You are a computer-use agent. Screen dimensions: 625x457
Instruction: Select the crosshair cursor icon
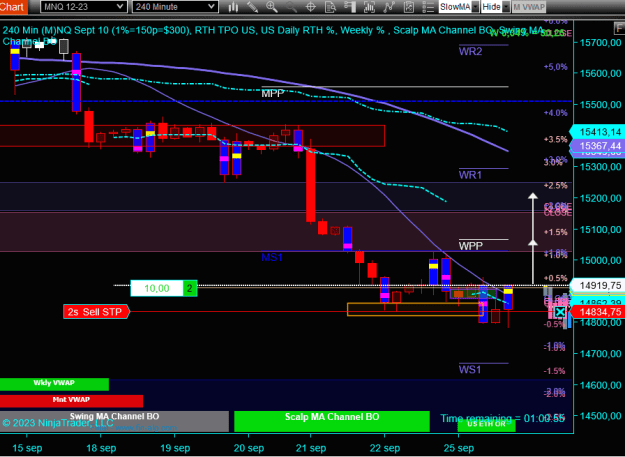311,7
